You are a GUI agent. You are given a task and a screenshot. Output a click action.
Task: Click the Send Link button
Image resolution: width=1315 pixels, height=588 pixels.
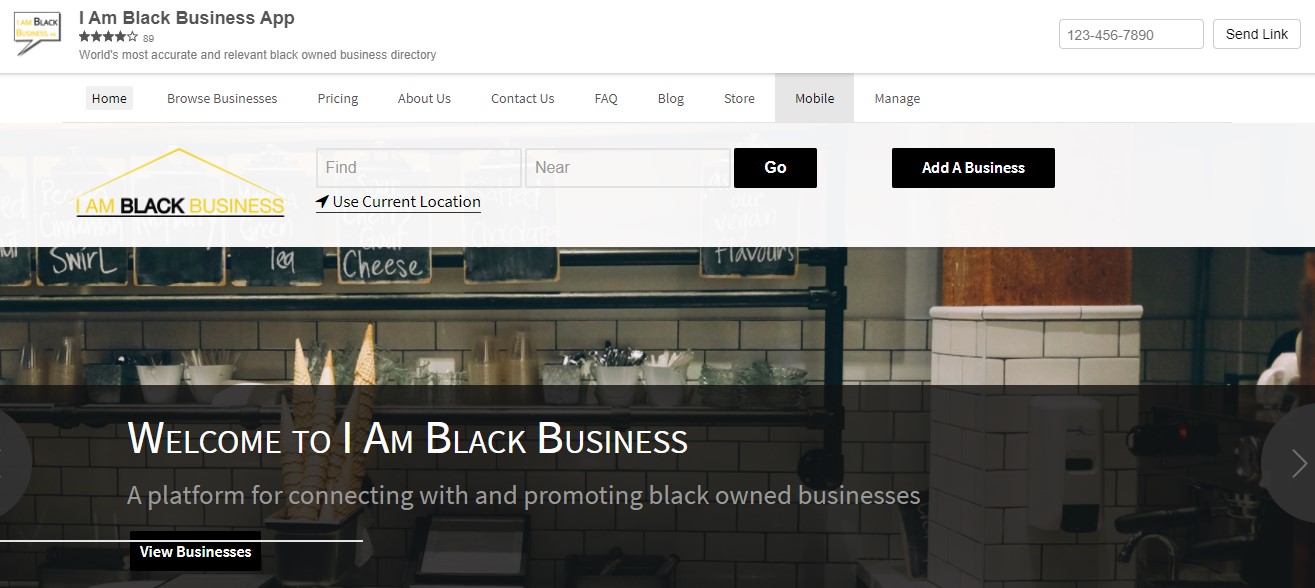coord(1257,34)
